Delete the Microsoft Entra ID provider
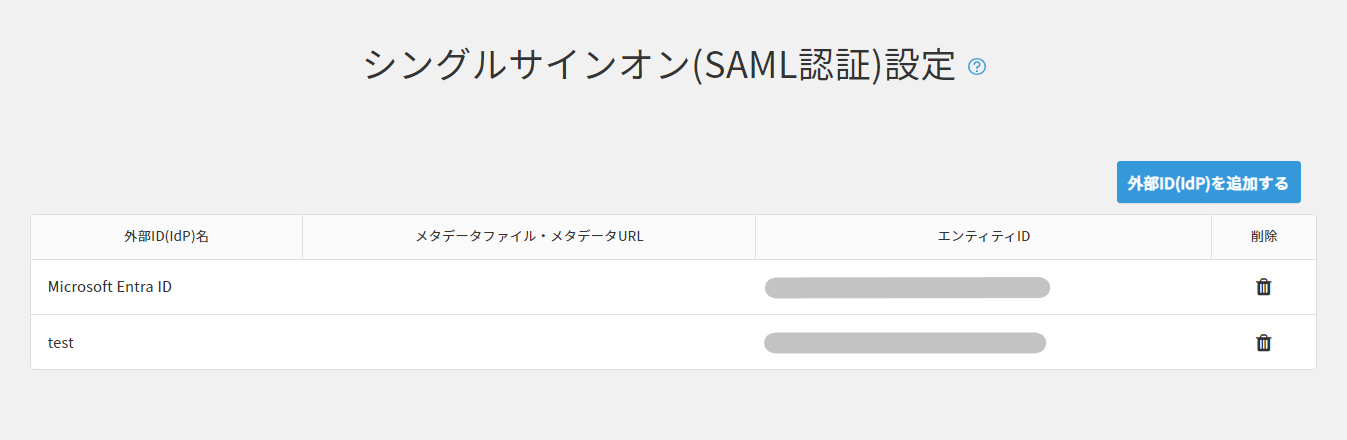This screenshot has width=1347, height=440. [x=1264, y=287]
